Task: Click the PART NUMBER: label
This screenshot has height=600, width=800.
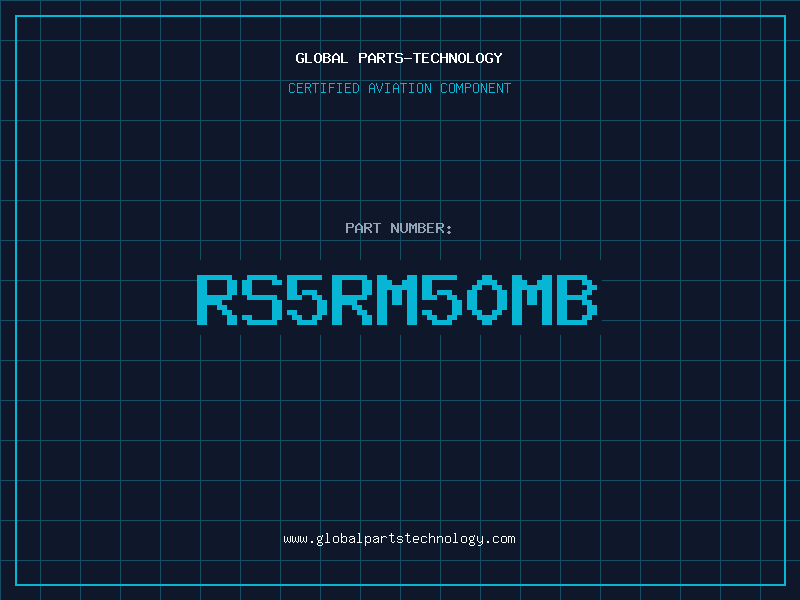Action: pos(399,228)
